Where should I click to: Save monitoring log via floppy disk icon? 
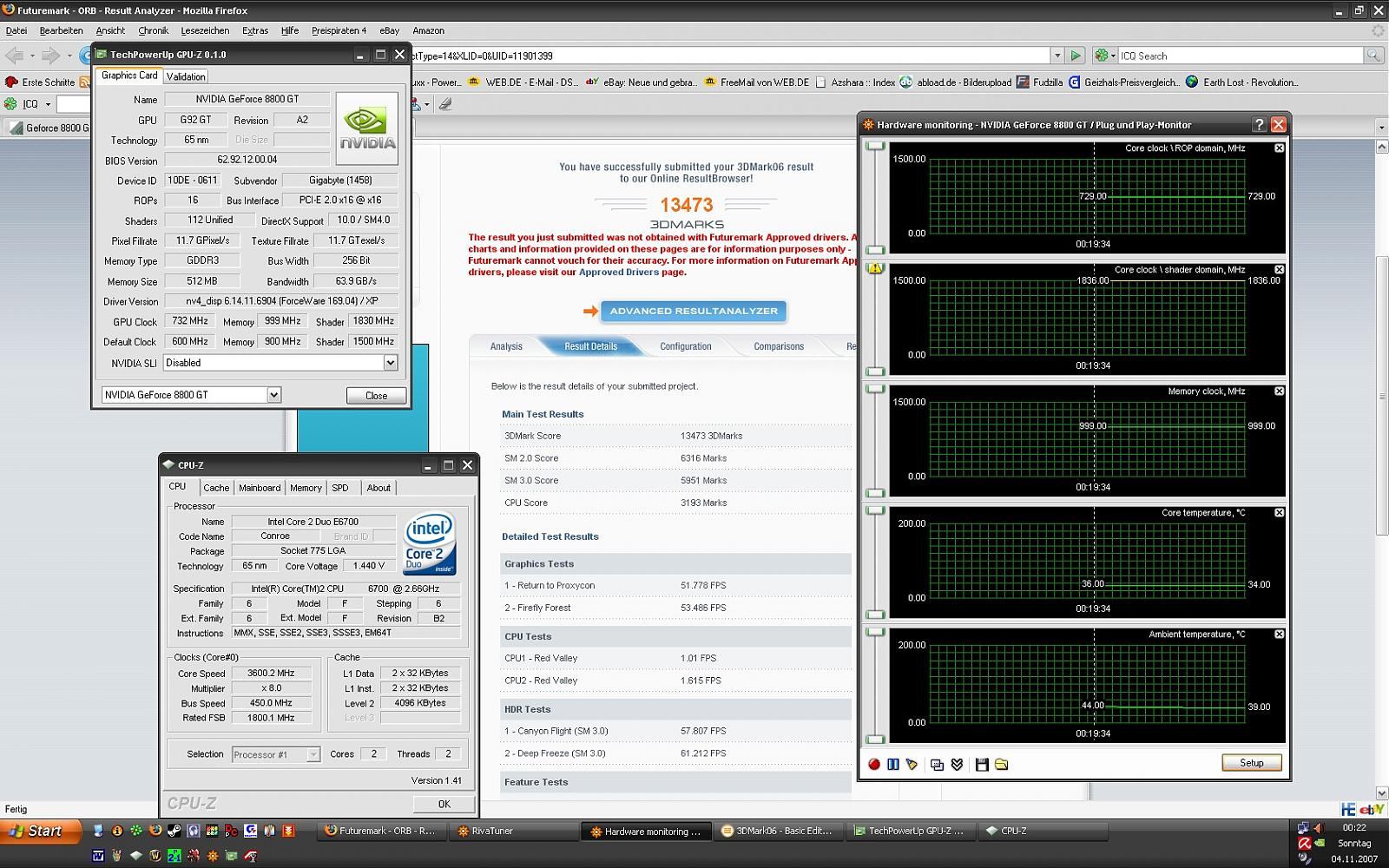pos(982,764)
